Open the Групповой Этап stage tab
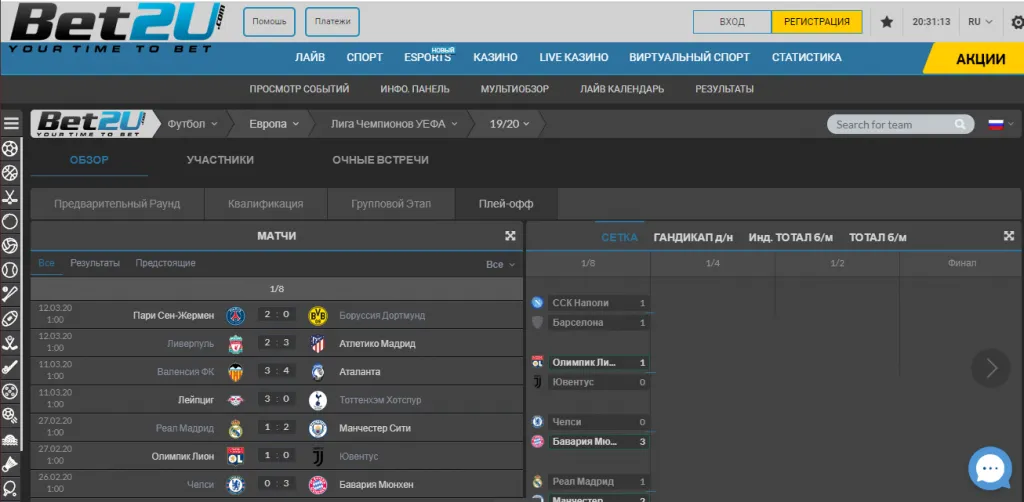Screen dimensions: 1024x502 click(391, 204)
